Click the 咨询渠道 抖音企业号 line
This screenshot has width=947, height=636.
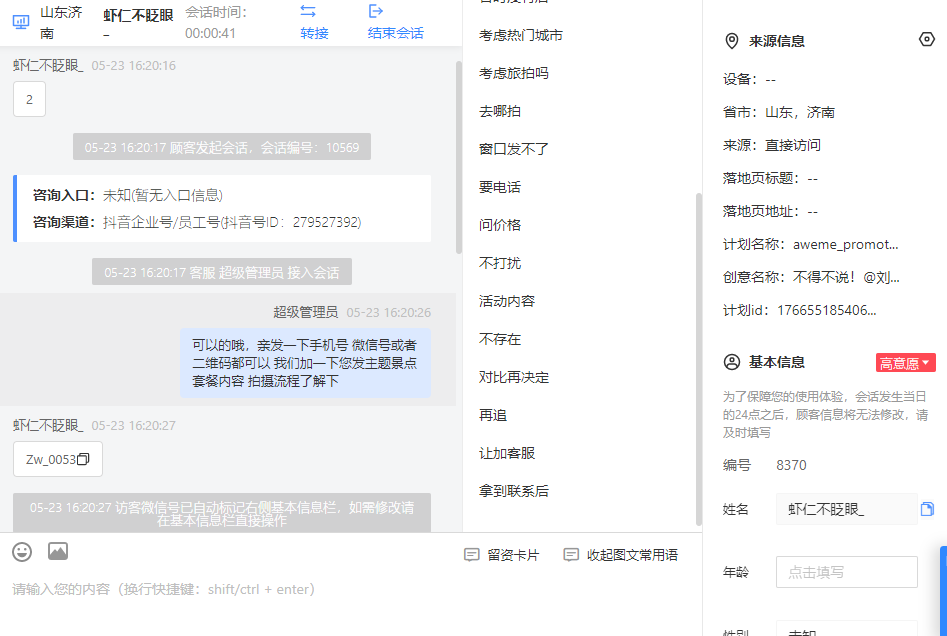pyautogui.click(x=197, y=222)
